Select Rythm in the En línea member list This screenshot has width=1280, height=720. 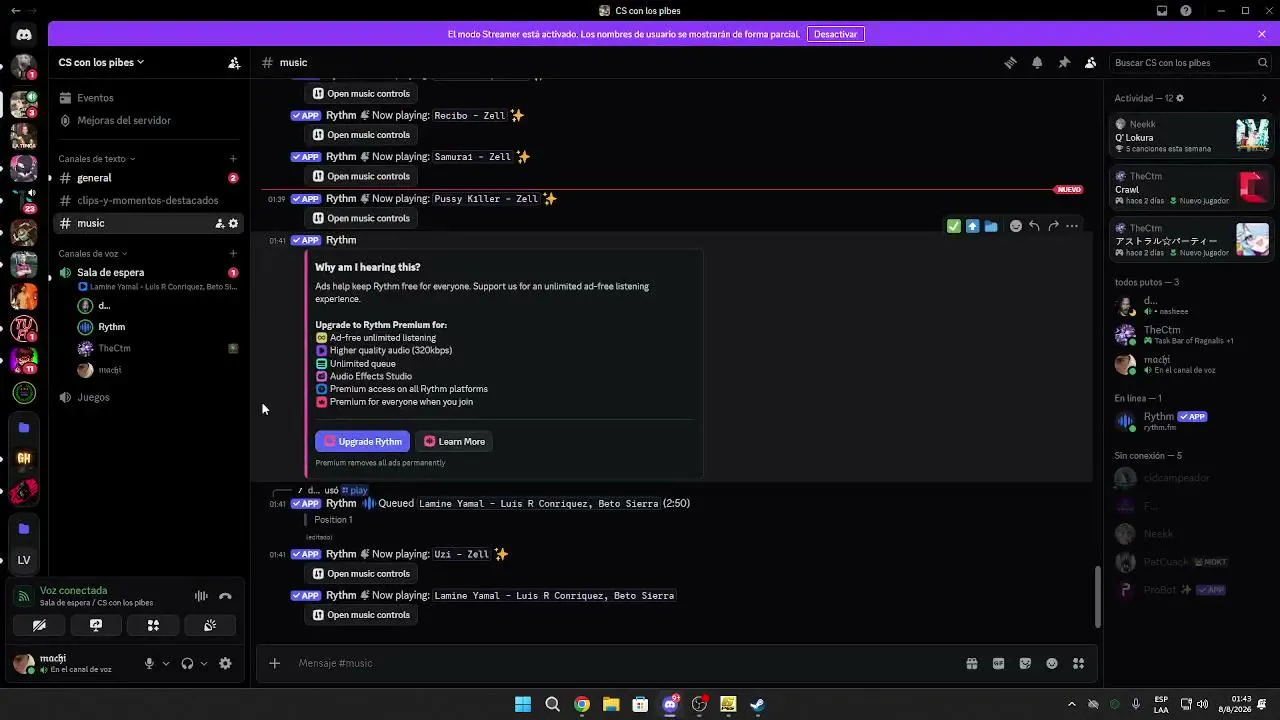click(1191, 421)
